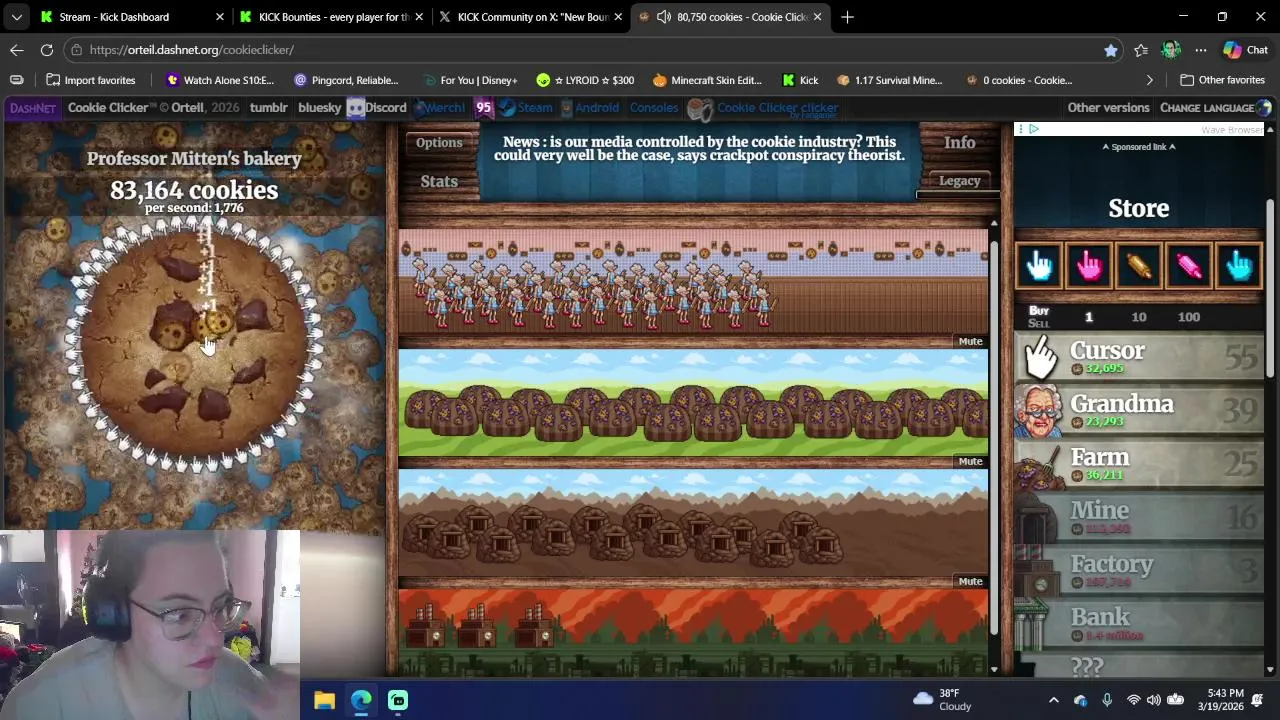Screen dimensions: 1280x720
Task: Click the Professor Mitten's bakery name
Action: click(194, 158)
